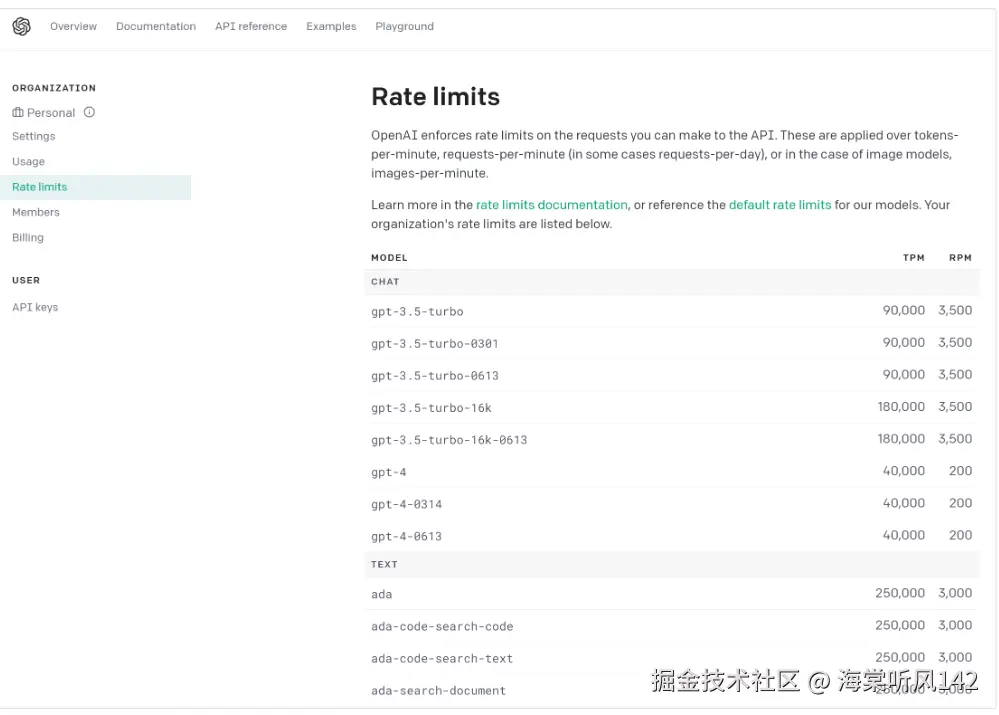
Task: Open Billing in the sidebar
Action: coord(28,238)
